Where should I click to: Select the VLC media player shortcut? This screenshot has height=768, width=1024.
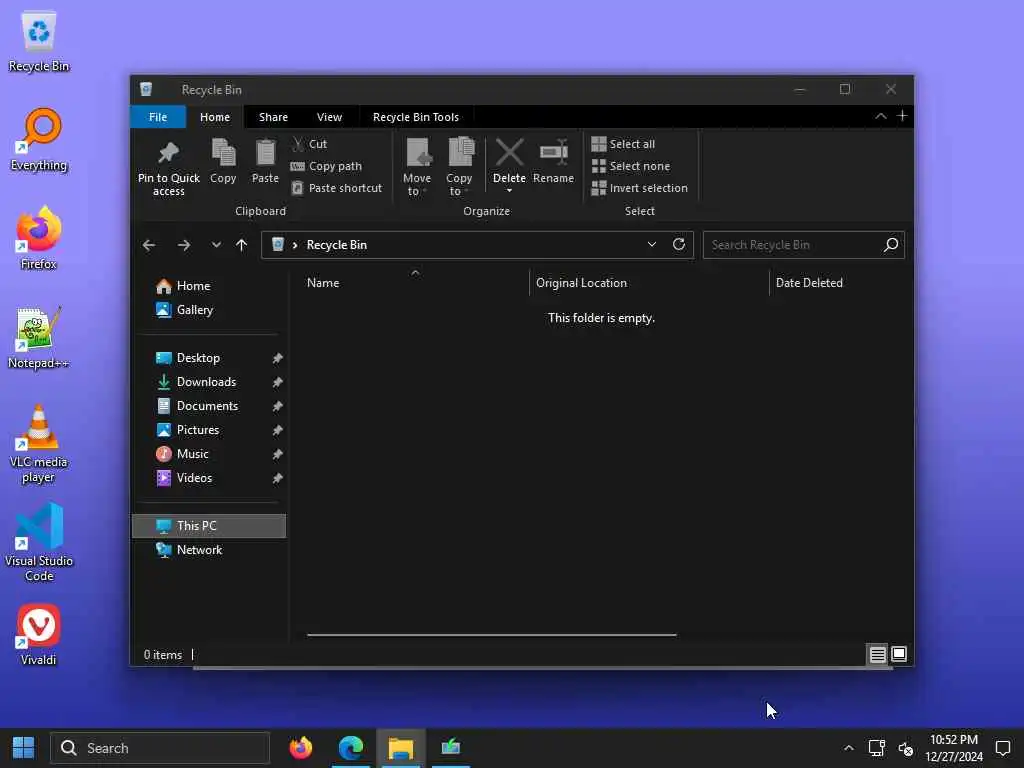pos(39,444)
